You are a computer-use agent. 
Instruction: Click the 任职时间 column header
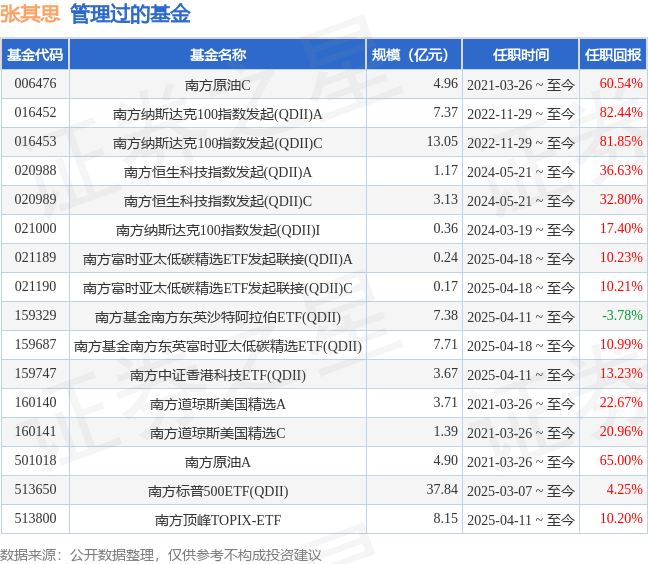[521, 55]
